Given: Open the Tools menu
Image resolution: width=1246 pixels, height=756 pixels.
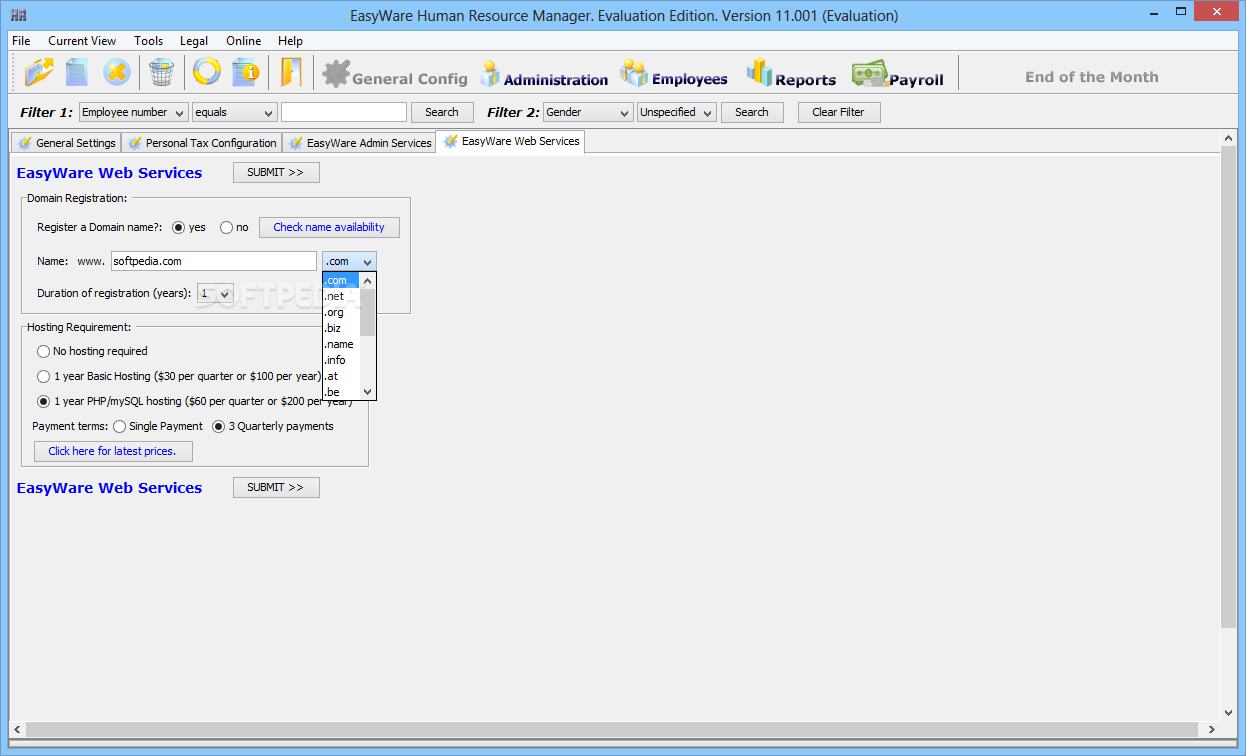Looking at the screenshot, I should click(x=148, y=41).
